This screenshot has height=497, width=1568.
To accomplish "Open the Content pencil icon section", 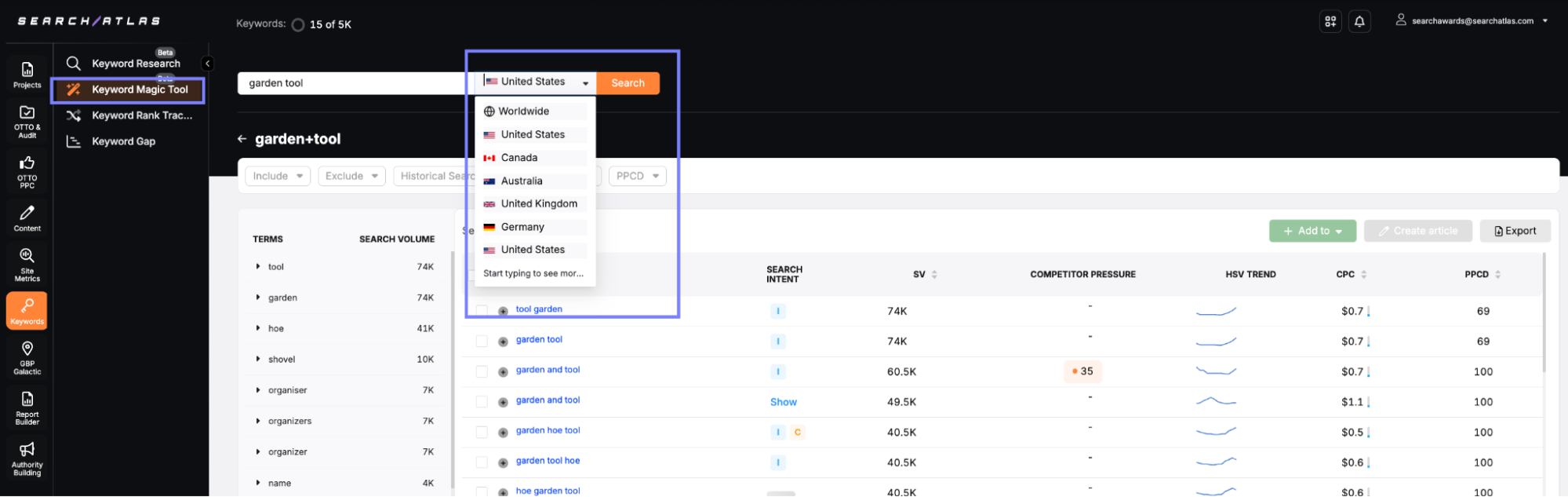I will point(27,218).
